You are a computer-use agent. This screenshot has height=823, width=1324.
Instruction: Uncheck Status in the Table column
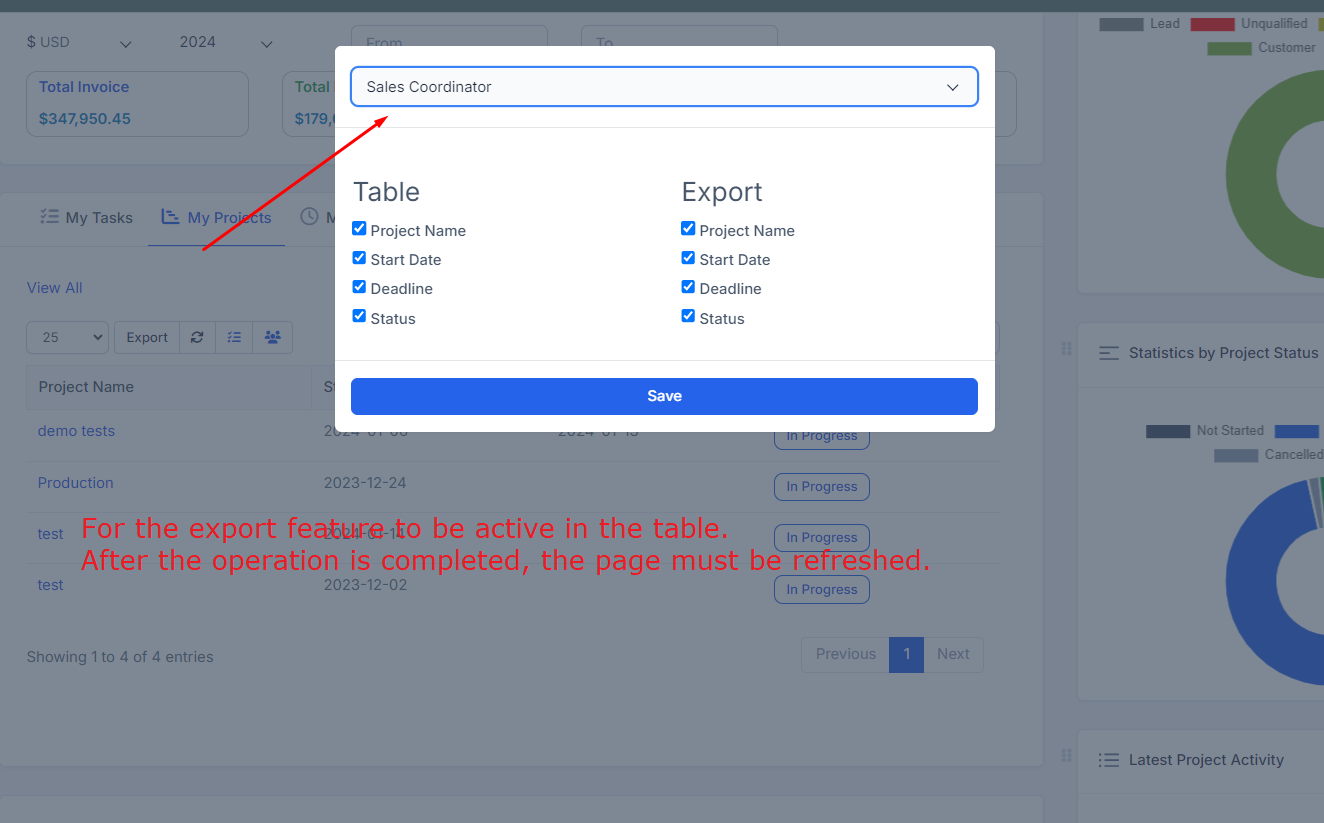coord(360,316)
